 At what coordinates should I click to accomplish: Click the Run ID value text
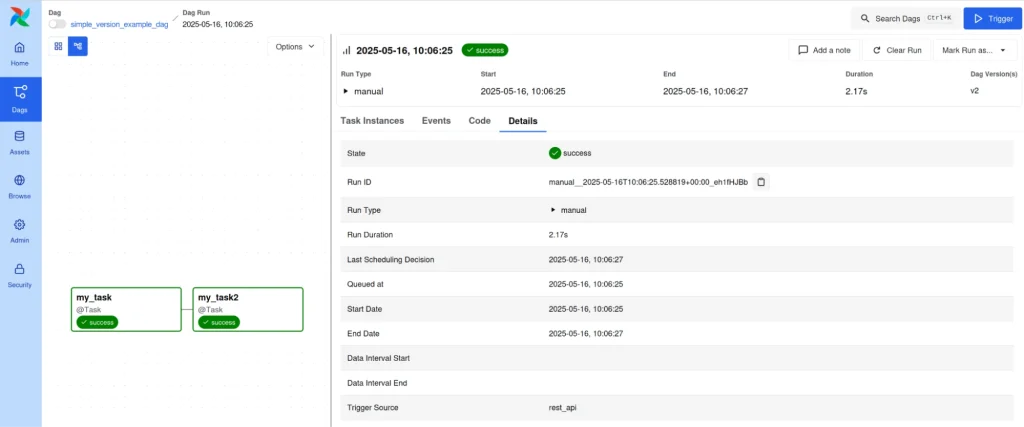[x=648, y=182]
